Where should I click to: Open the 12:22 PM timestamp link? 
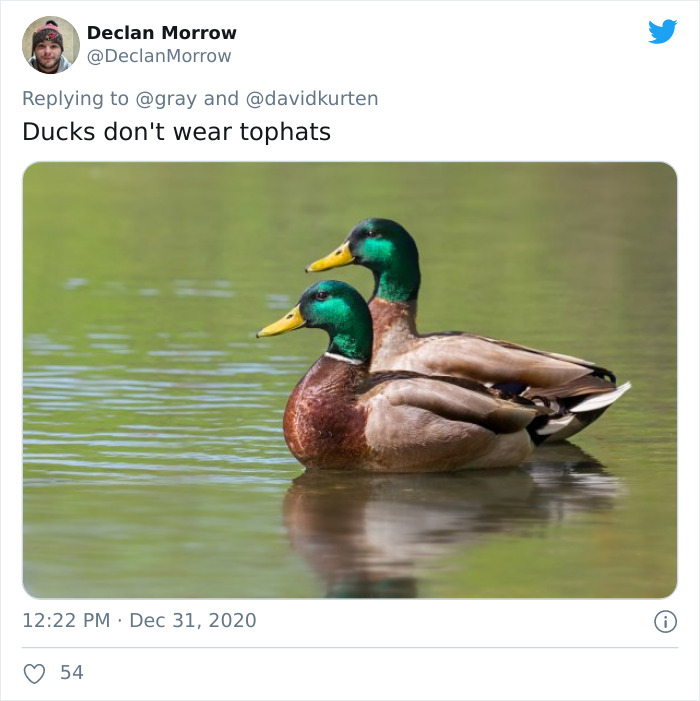tap(66, 621)
